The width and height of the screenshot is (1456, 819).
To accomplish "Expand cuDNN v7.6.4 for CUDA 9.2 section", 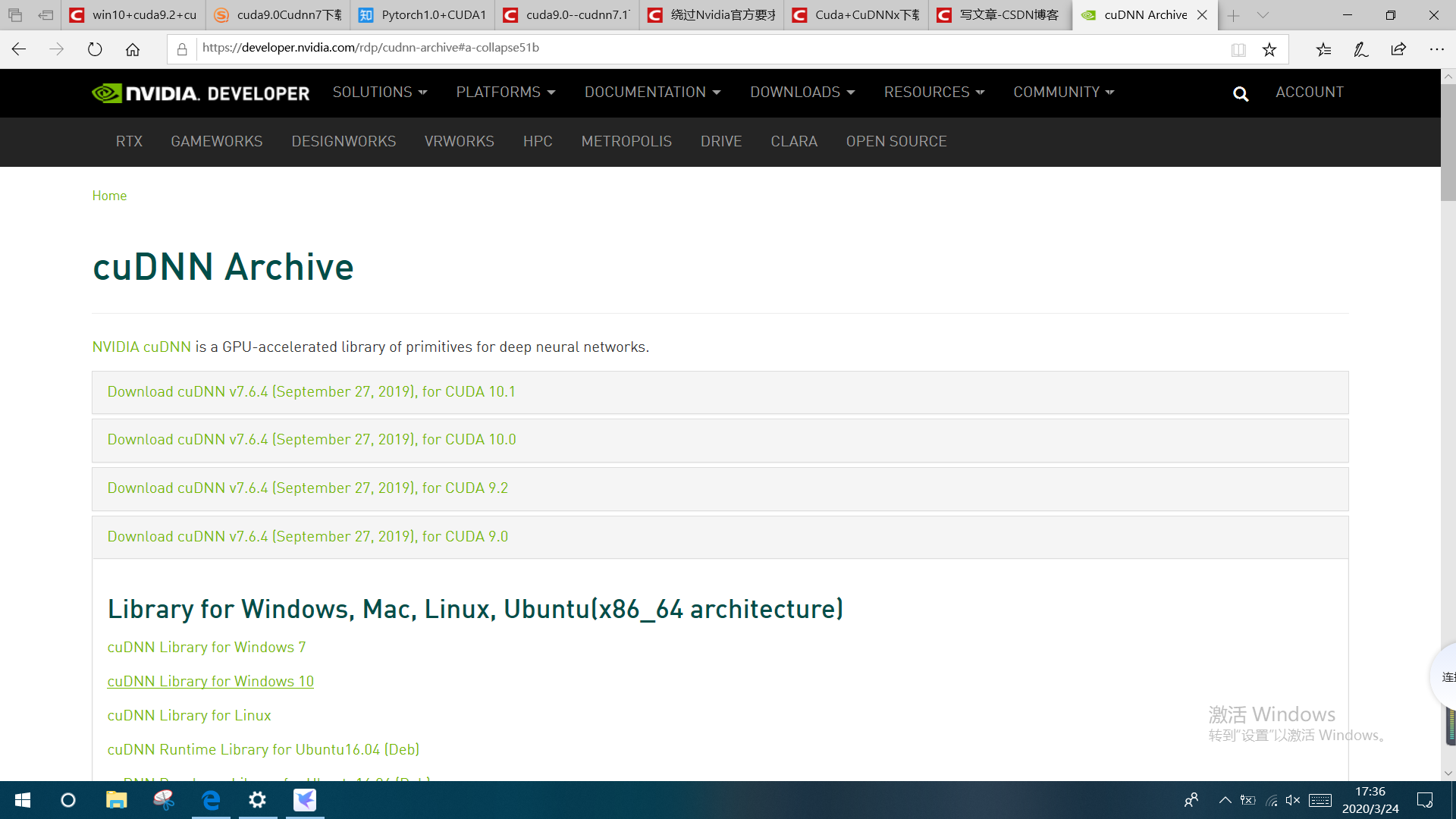I will 307,488.
